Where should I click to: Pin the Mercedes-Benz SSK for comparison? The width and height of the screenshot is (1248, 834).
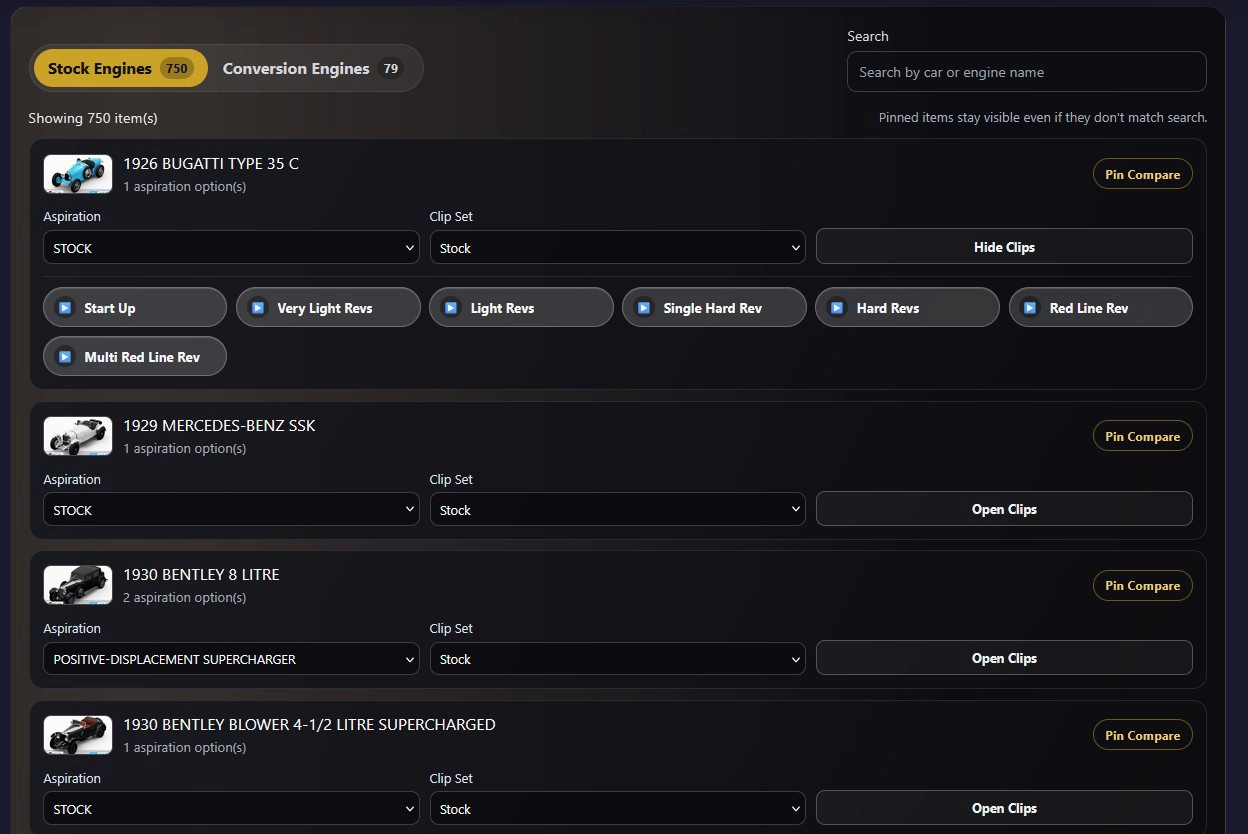click(x=1142, y=435)
